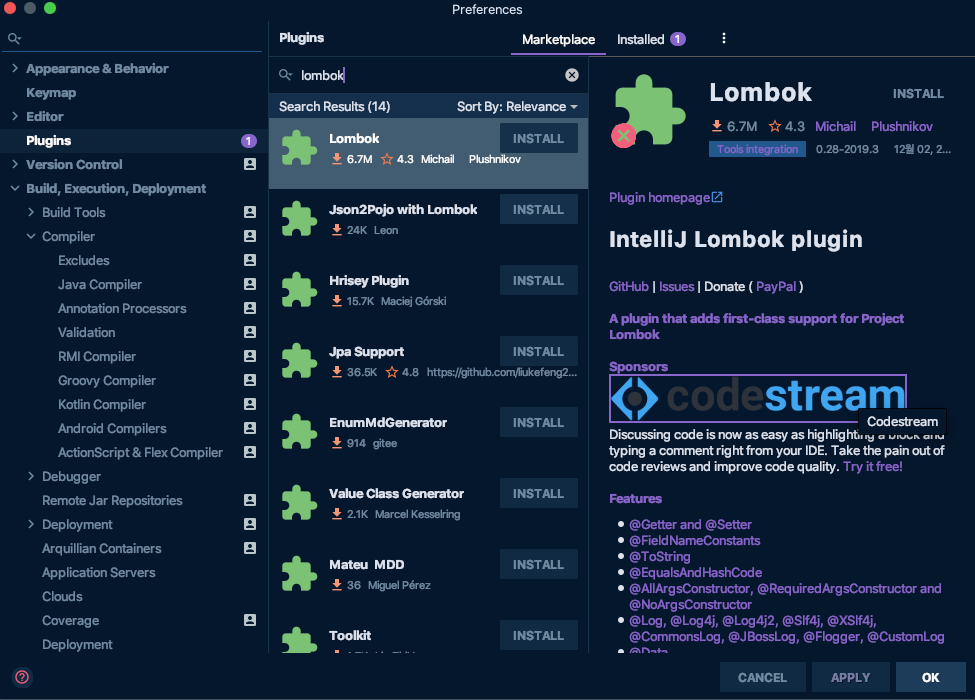Click project-level icon next to Java Compiler
This screenshot has height=700, width=975.
pos(250,284)
